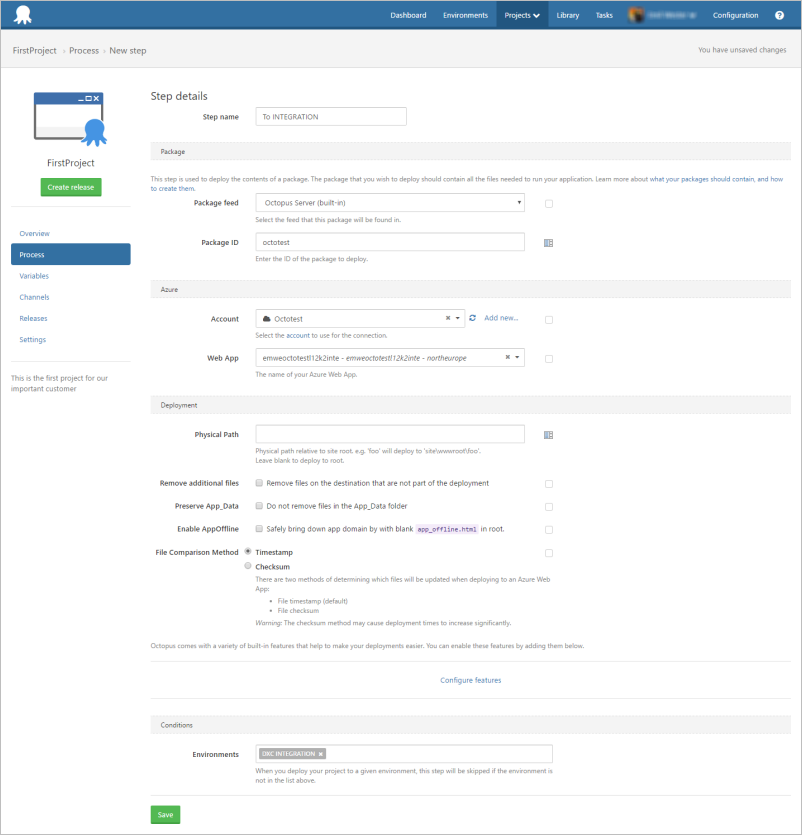Clear the selected Octotest account
Image resolution: width=802 pixels, height=835 pixels.
tap(448, 318)
